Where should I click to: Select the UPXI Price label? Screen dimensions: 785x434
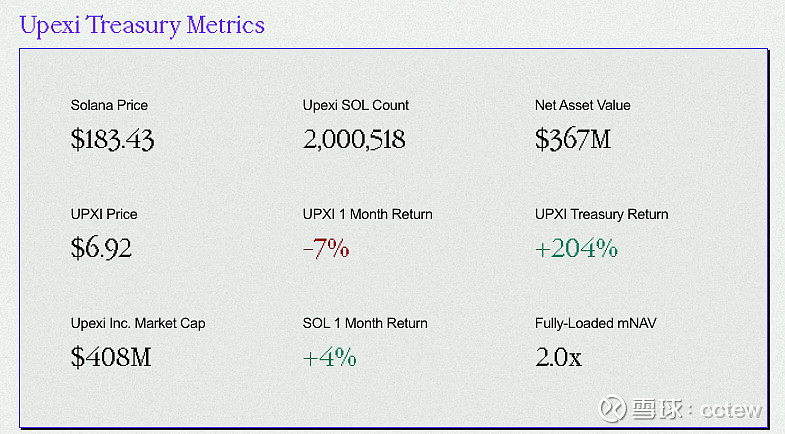(104, 214)
